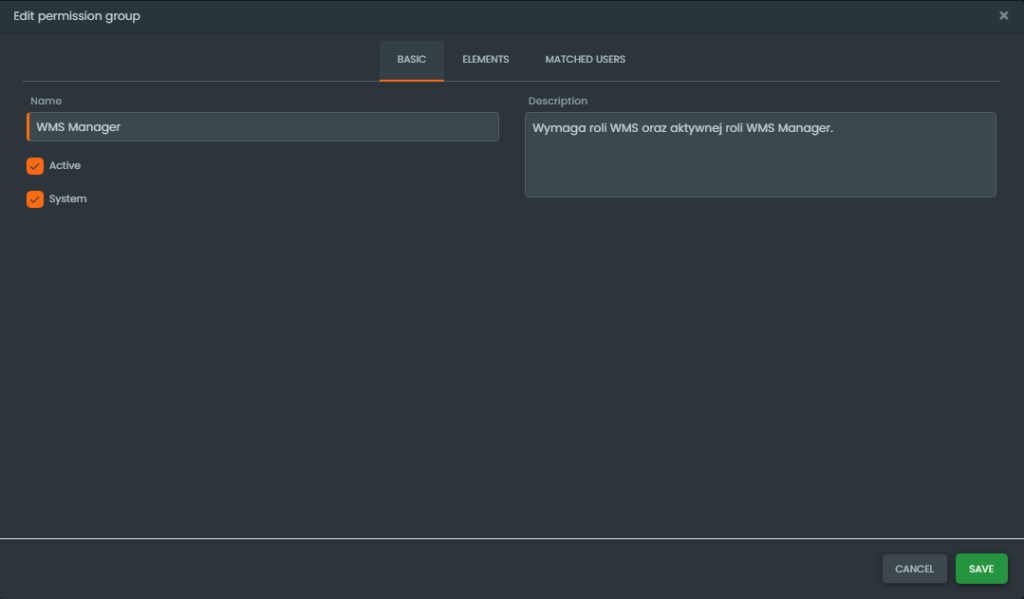Uncheck the Active checkbox

[x=35, y=166]
